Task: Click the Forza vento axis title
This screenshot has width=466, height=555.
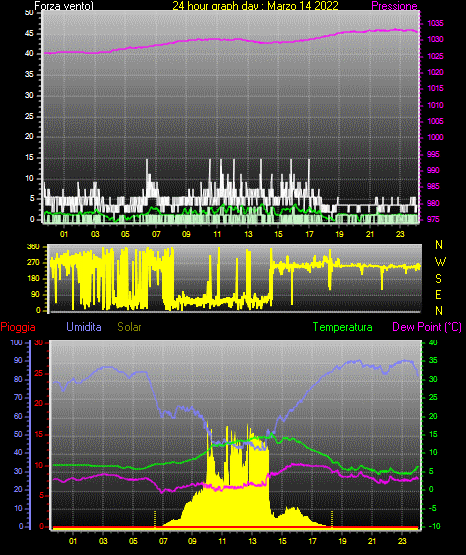Action: pyautogui.click(x=64, y=6)
